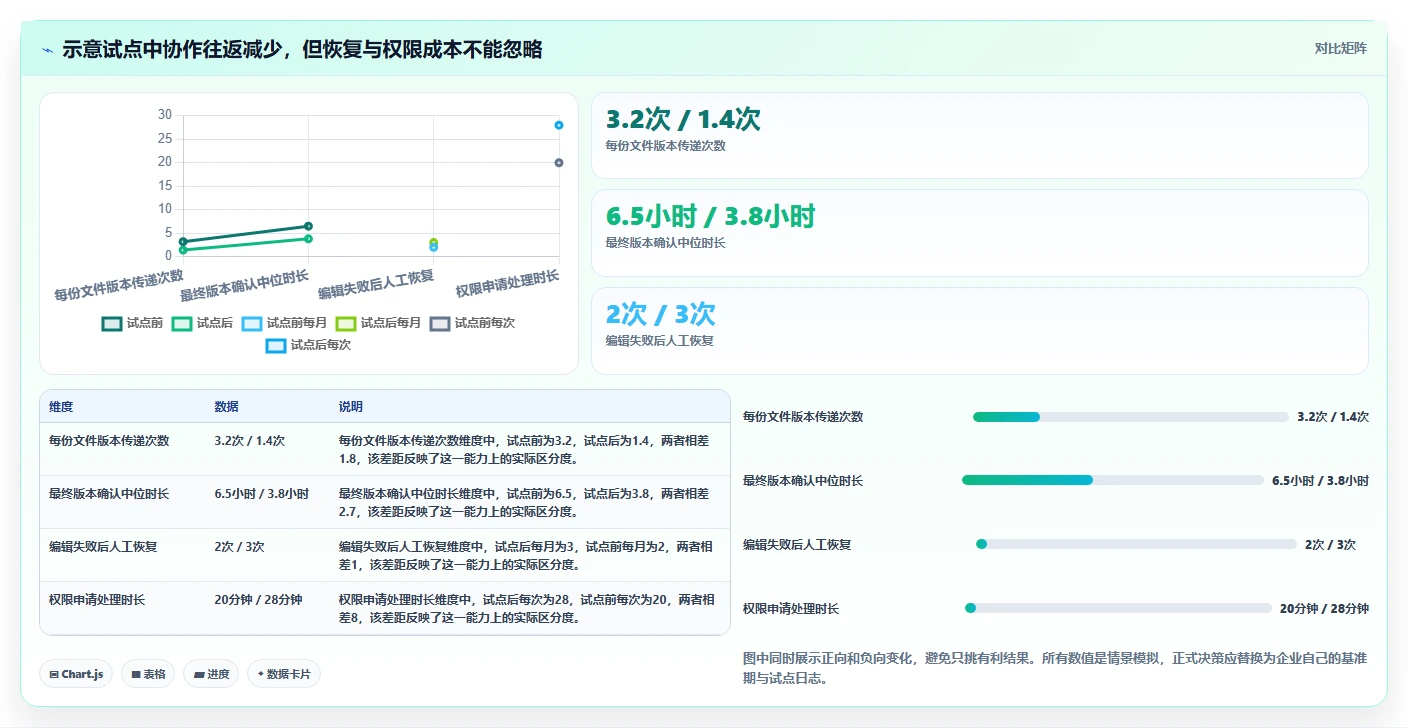Toggle the 试点后每月 legend series
The width and height of the screenshot is (1408, 728).
pos(379,323)
